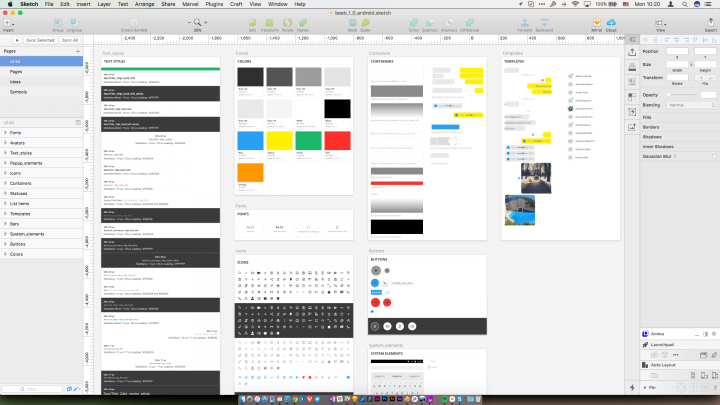720x405 pixels.
Task: Click the play button beside Sync Selected
Action: [x=17, y=40]
